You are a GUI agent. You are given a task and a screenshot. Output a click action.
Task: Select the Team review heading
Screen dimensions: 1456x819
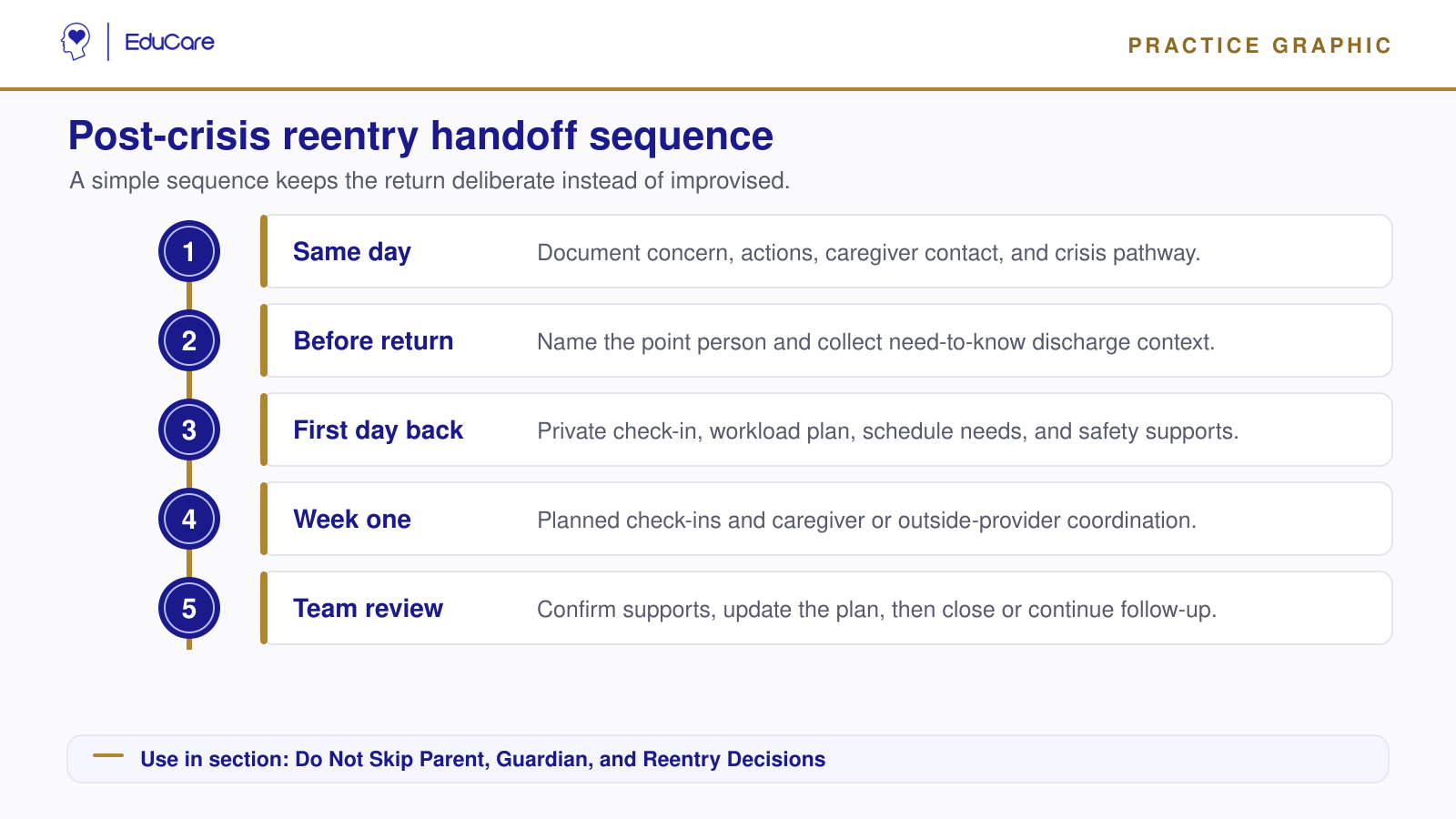pyautogui.click(x=368, y=609)
